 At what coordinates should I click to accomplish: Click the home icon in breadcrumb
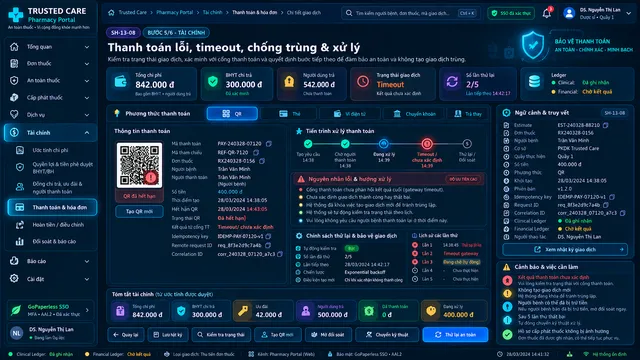pyautogui.click(x=111, y=13)
